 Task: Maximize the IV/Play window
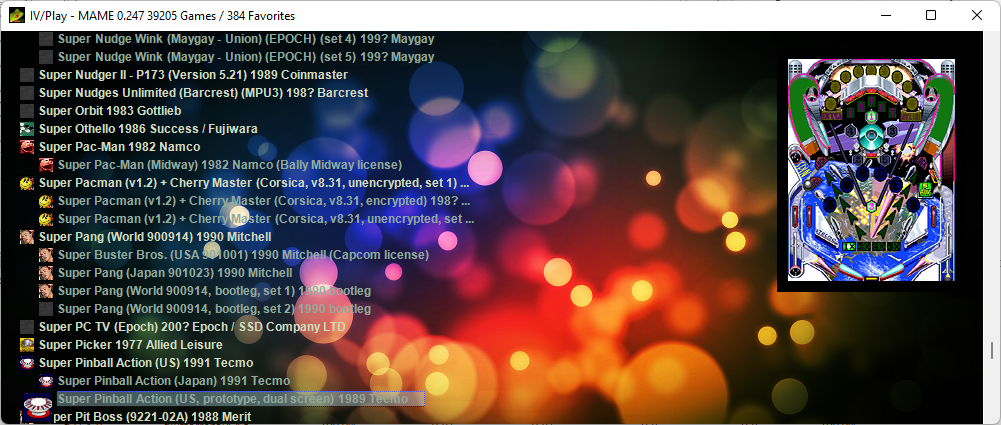[931, 15]
